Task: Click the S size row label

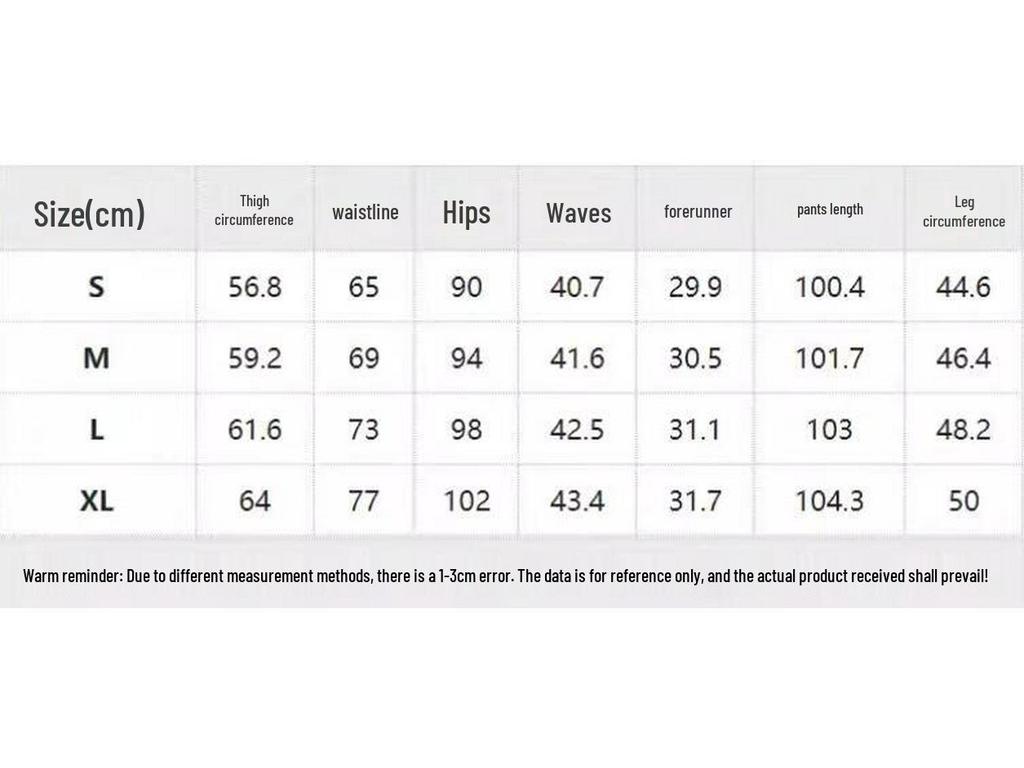Action: (96, 288)
